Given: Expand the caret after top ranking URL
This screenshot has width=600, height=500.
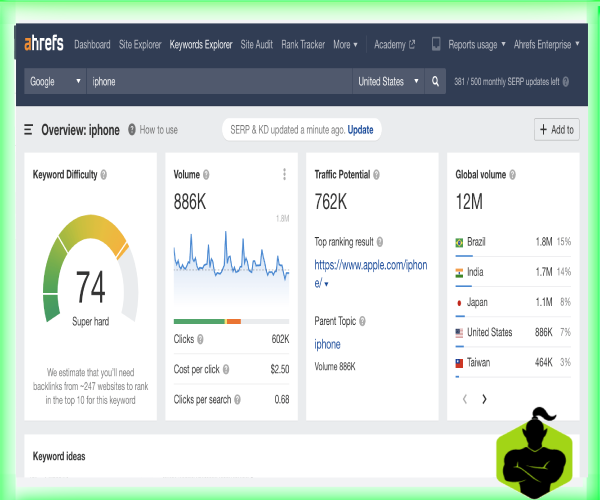Looking at the screenshot, I should 326,284.
